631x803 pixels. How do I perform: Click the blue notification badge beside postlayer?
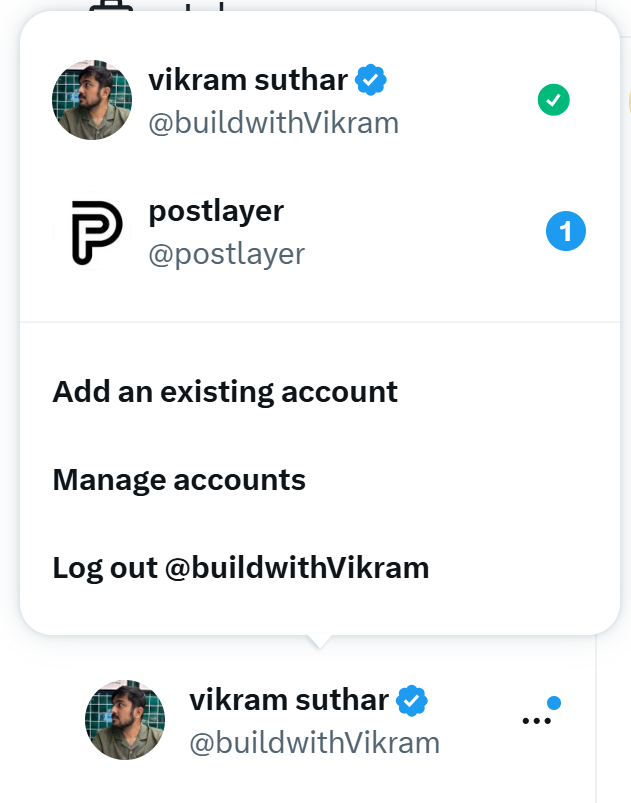pos(566,232)
